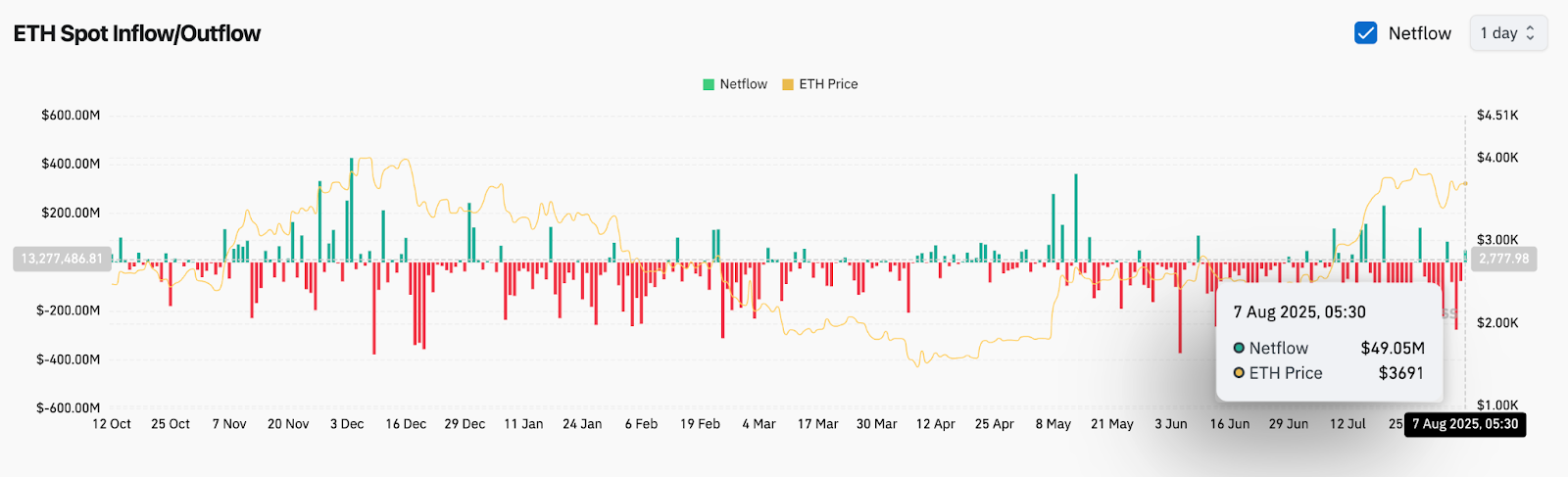Screen dimensions: 1568x477
Task: Click the yellow ETH Price legend square
Action: click(788, 84)
